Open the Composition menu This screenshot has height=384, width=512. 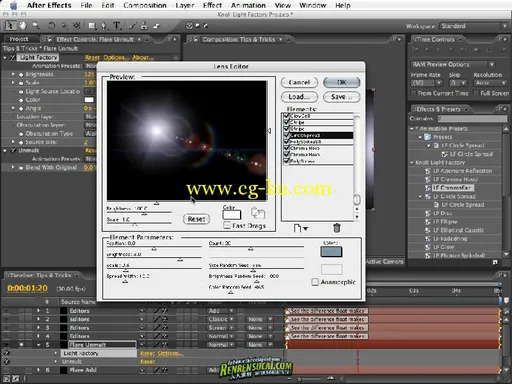click(145, 5)
